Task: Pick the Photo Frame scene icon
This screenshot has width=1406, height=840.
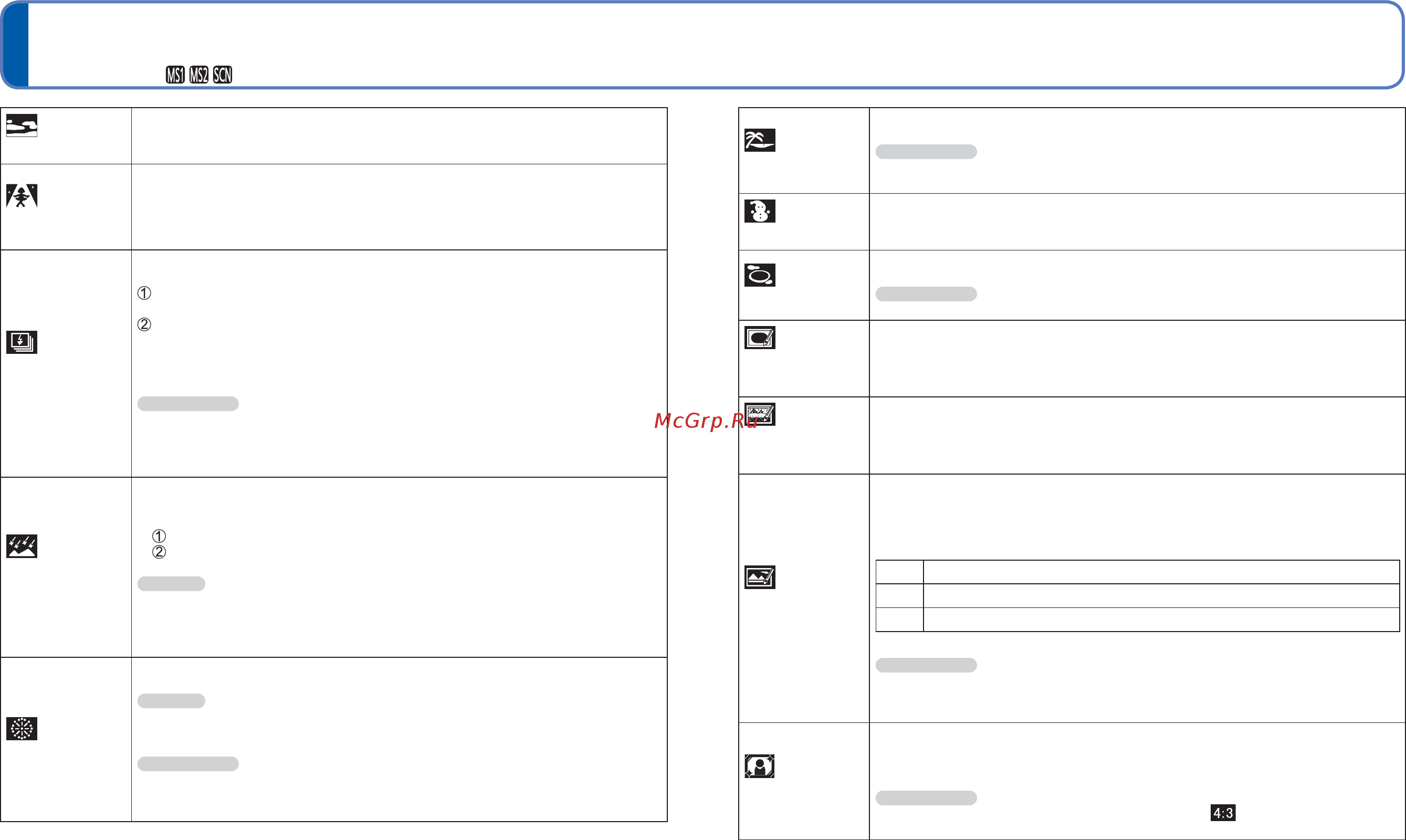Action: [760, 766]
